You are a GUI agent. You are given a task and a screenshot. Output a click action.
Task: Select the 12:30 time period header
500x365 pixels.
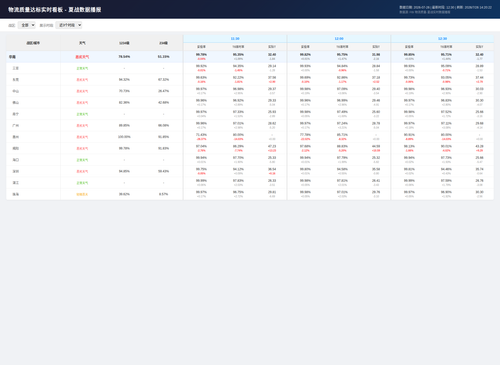[442, 39]
